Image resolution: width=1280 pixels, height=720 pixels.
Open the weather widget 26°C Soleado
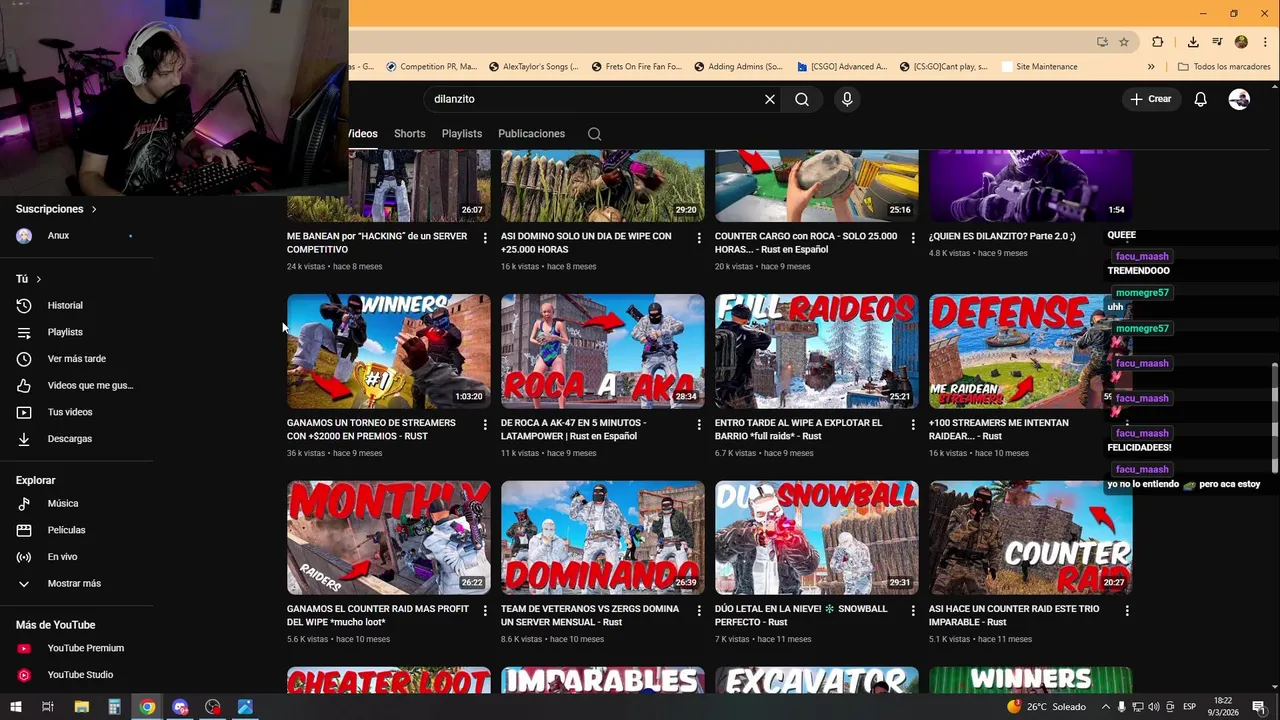(1046, 707)
